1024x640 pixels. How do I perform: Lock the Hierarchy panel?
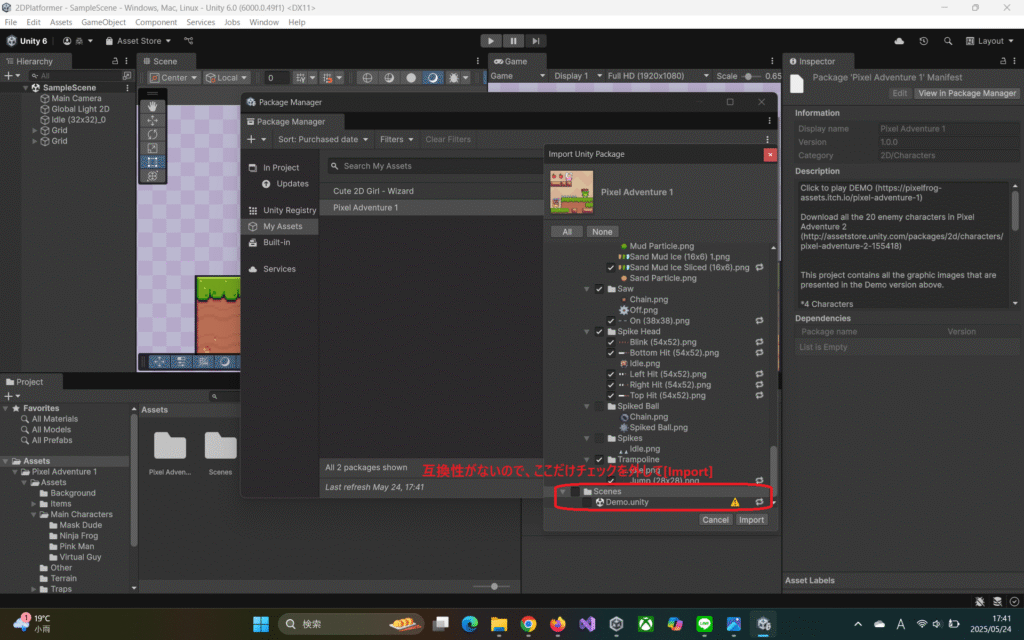tap(115, 61)
